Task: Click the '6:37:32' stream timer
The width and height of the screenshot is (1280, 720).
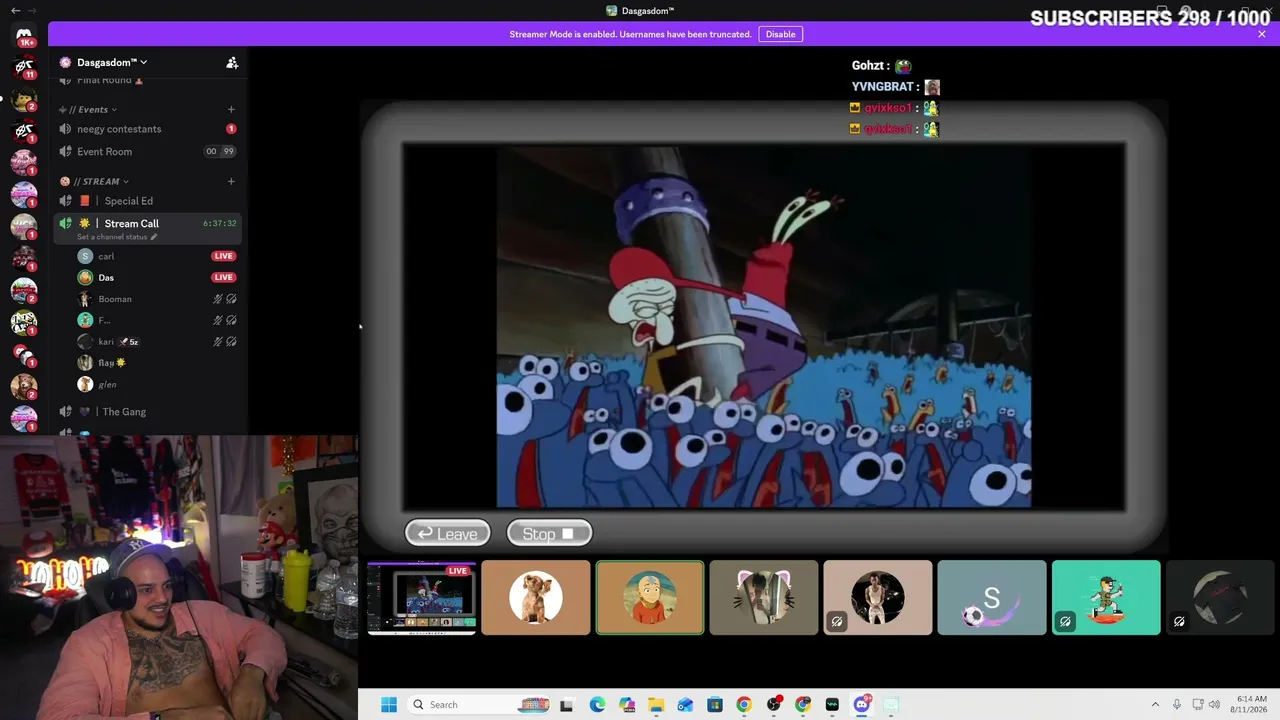Action: [x=220, y=224]
